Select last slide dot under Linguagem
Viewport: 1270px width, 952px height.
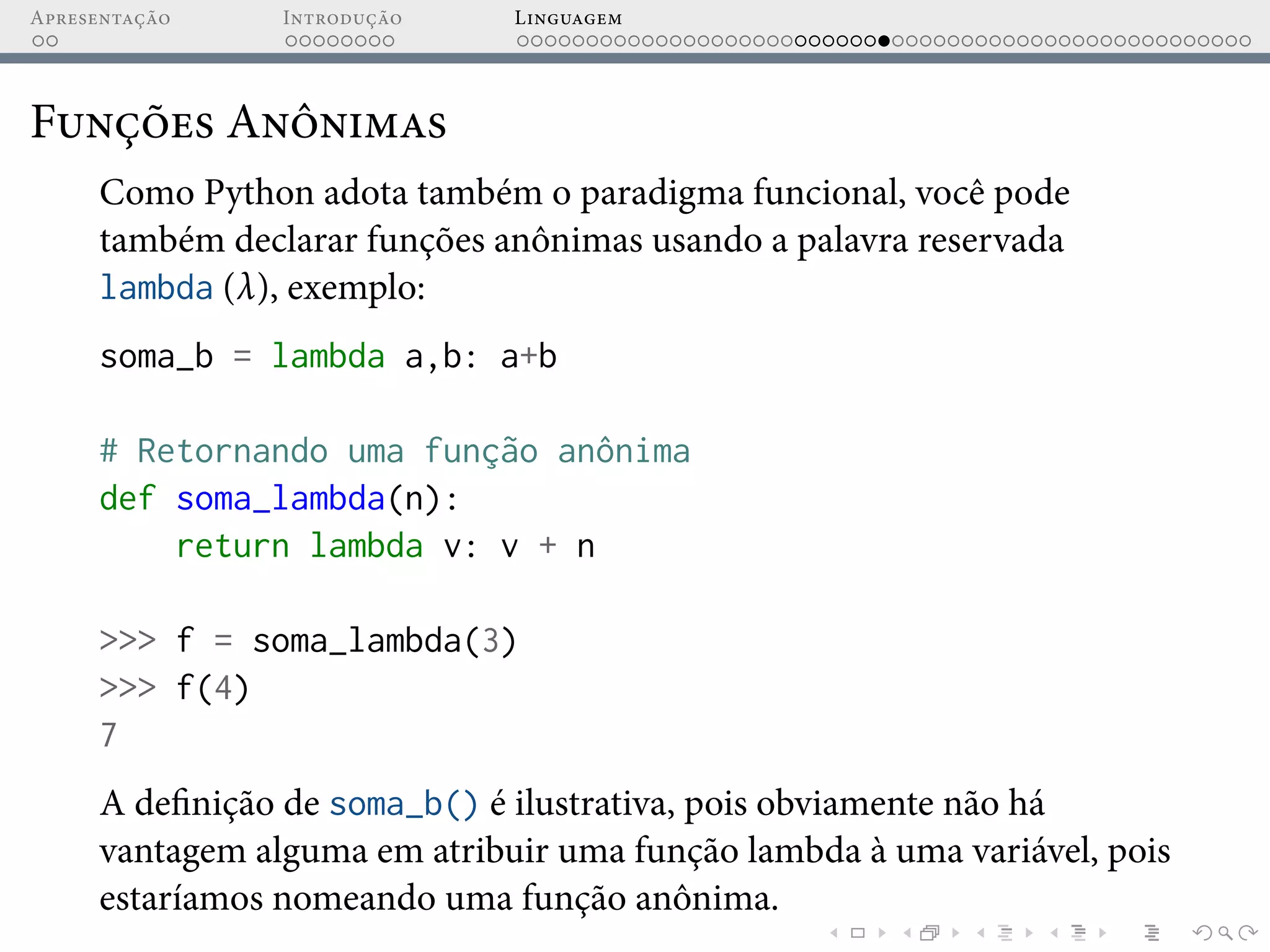pyautogui.click(x=1245, y=42)
